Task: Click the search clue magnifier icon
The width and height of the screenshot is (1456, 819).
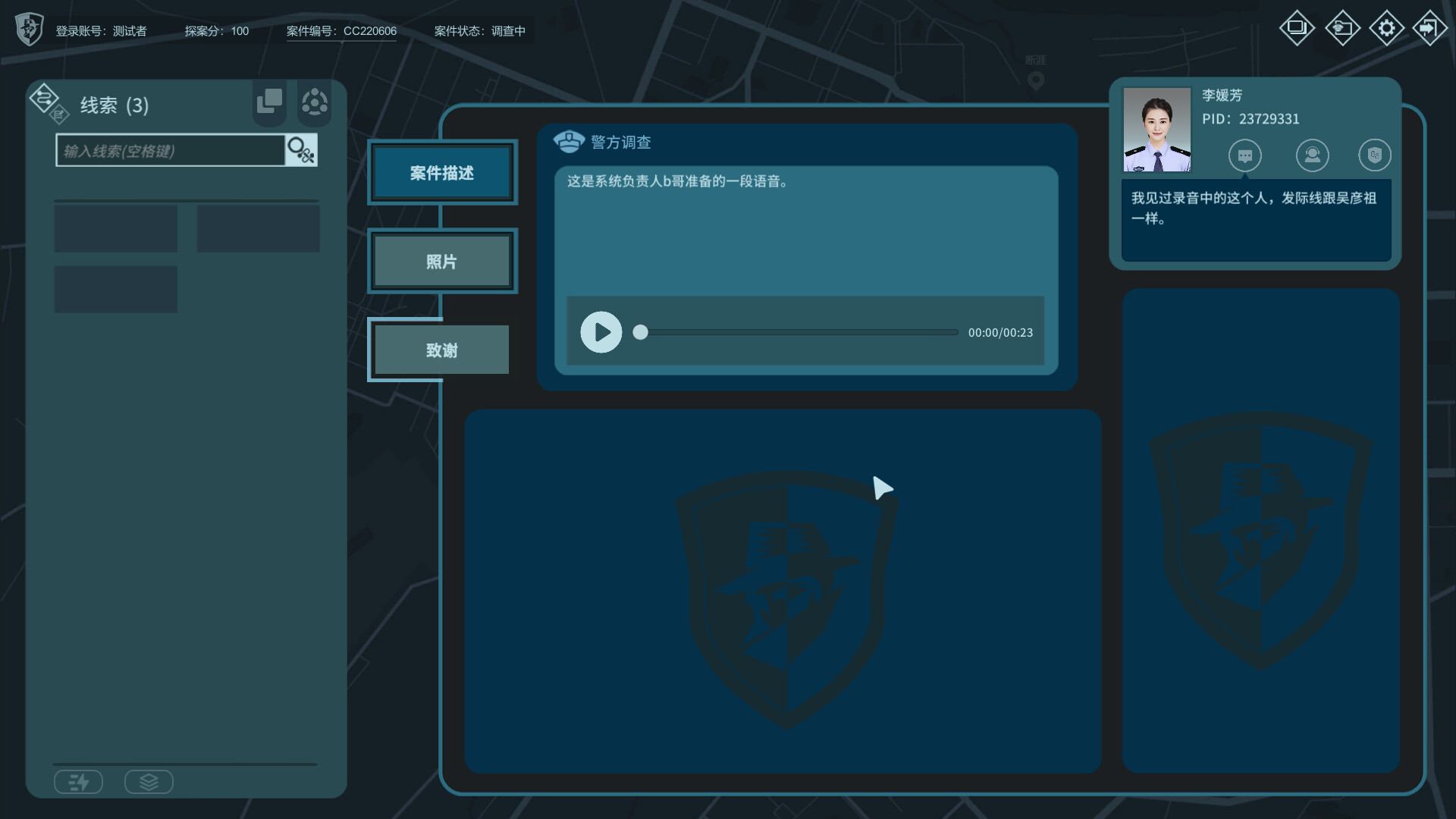Action: click(x=301, y=150)
